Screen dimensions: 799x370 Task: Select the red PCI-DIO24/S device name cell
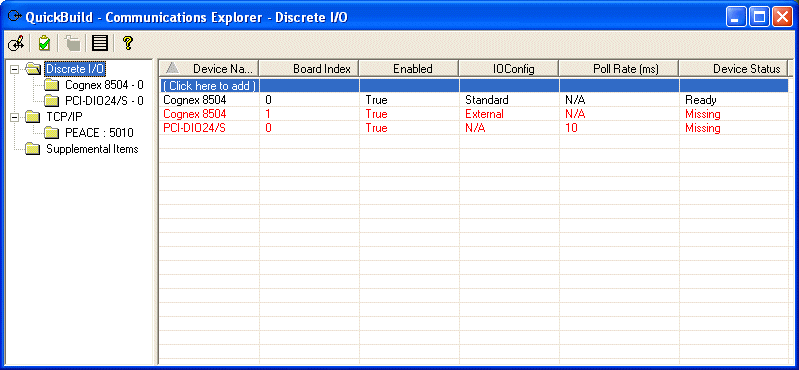(195, 128)
